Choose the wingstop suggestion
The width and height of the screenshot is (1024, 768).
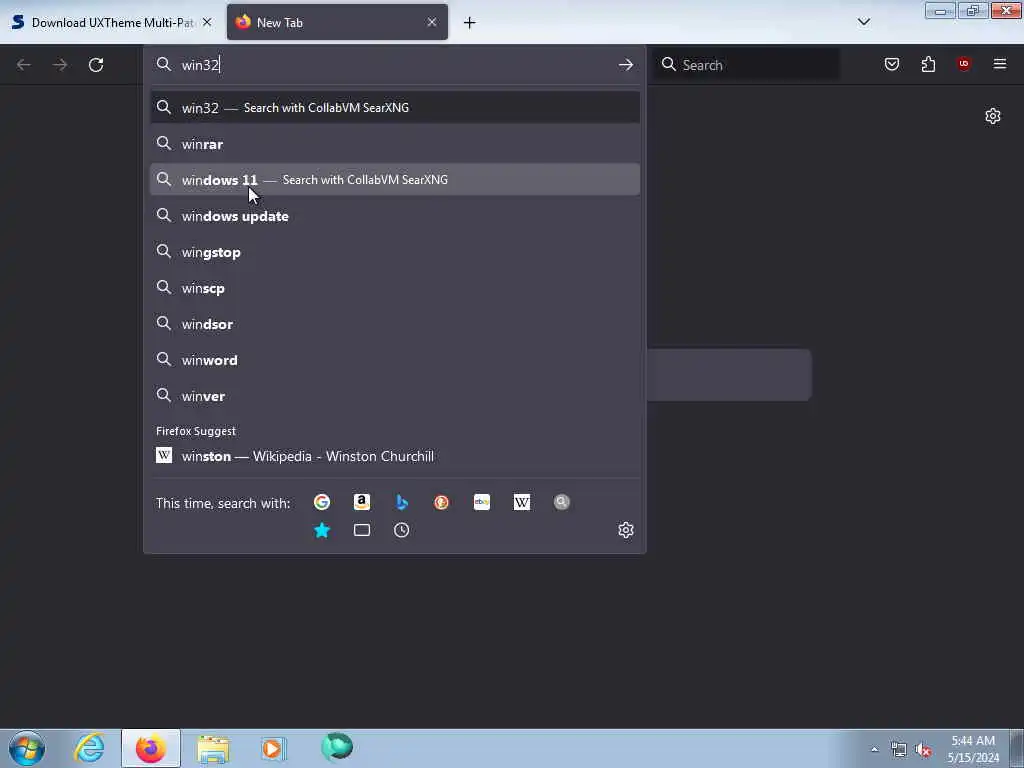click(x=395, y=252)
